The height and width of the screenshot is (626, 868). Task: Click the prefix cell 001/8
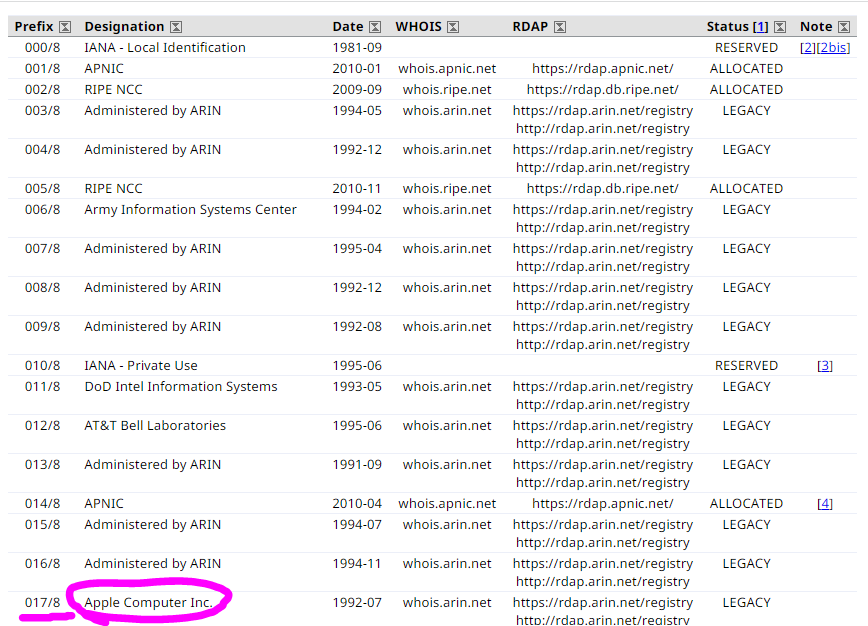click(43, 69)
